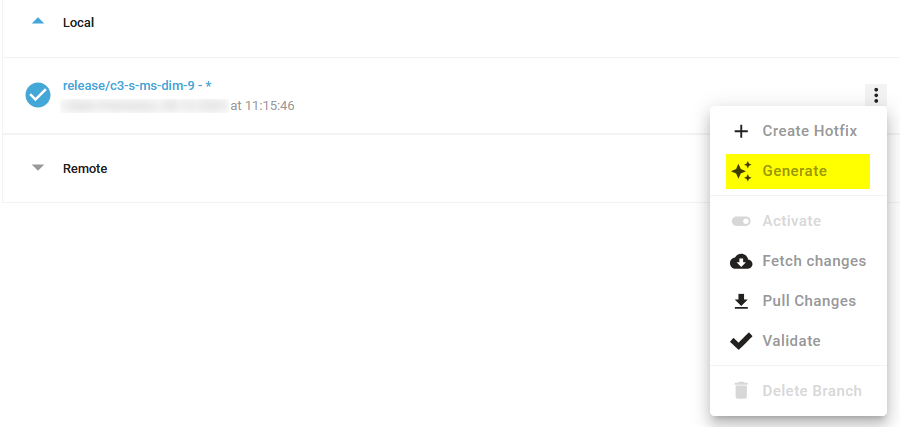Select the Generate menu label
Image resolution: width=900 pixels, height=427 pixels.
point(794,171)
